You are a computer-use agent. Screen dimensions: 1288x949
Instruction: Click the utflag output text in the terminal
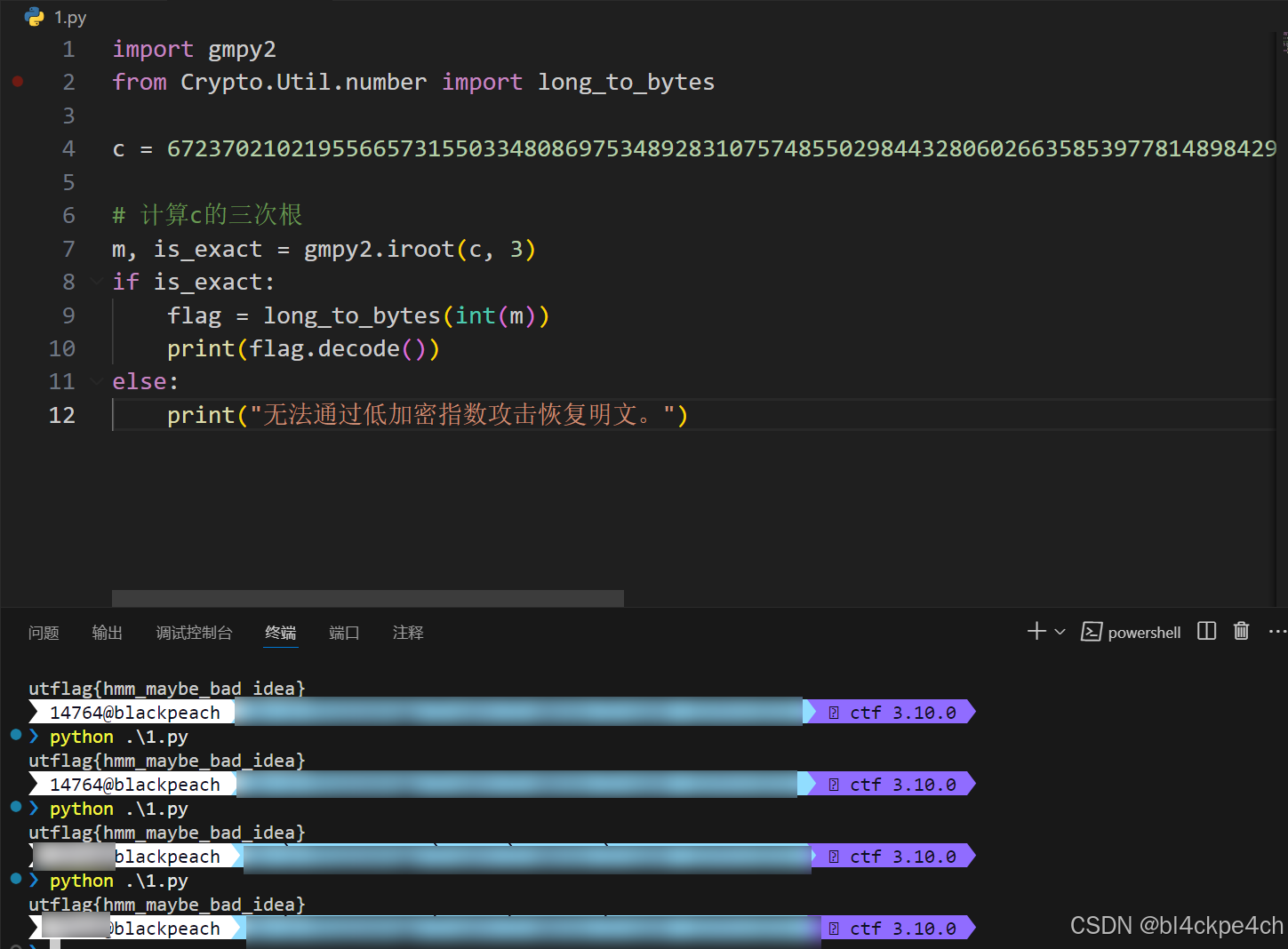click(165, 688)
